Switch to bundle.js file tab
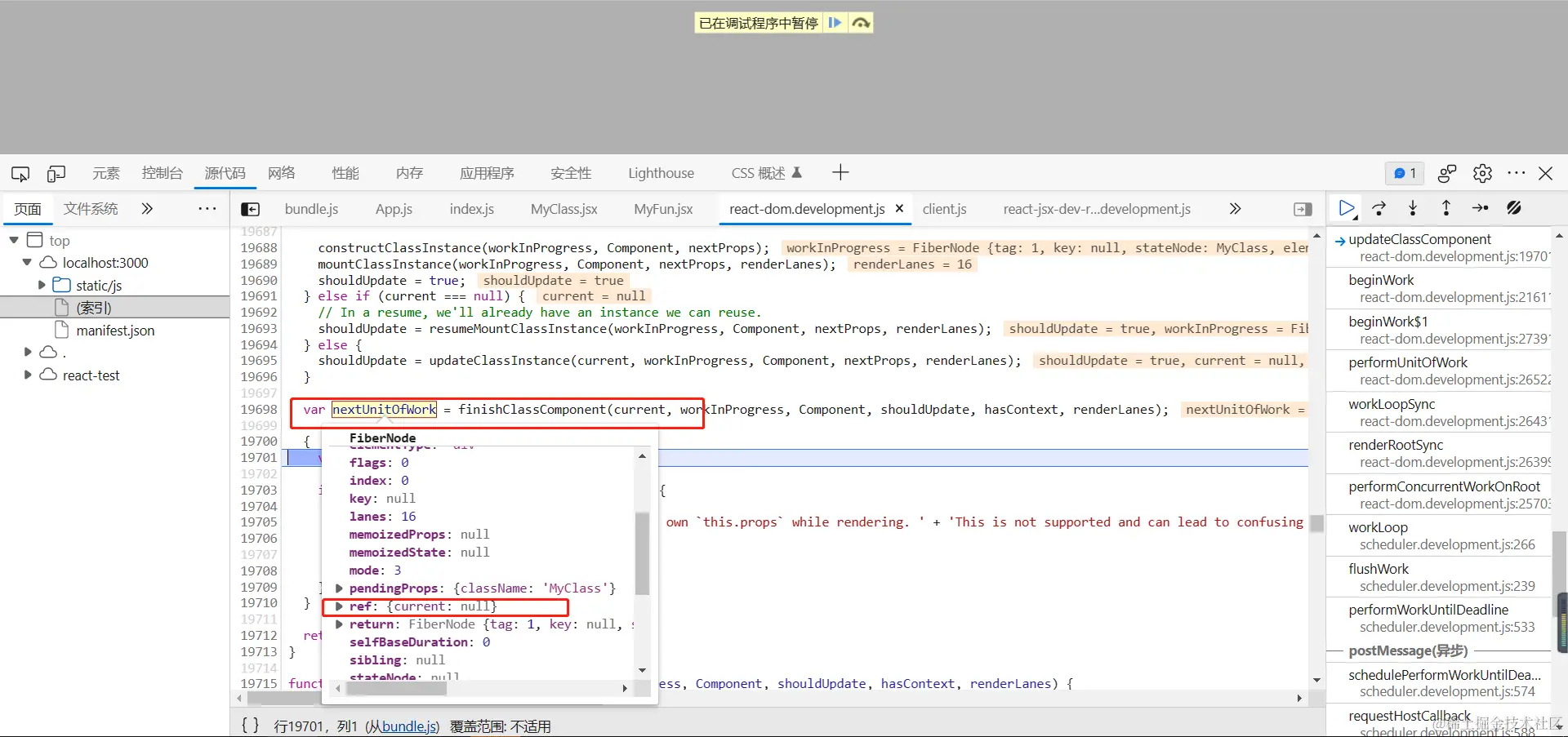 pos(311,209)
